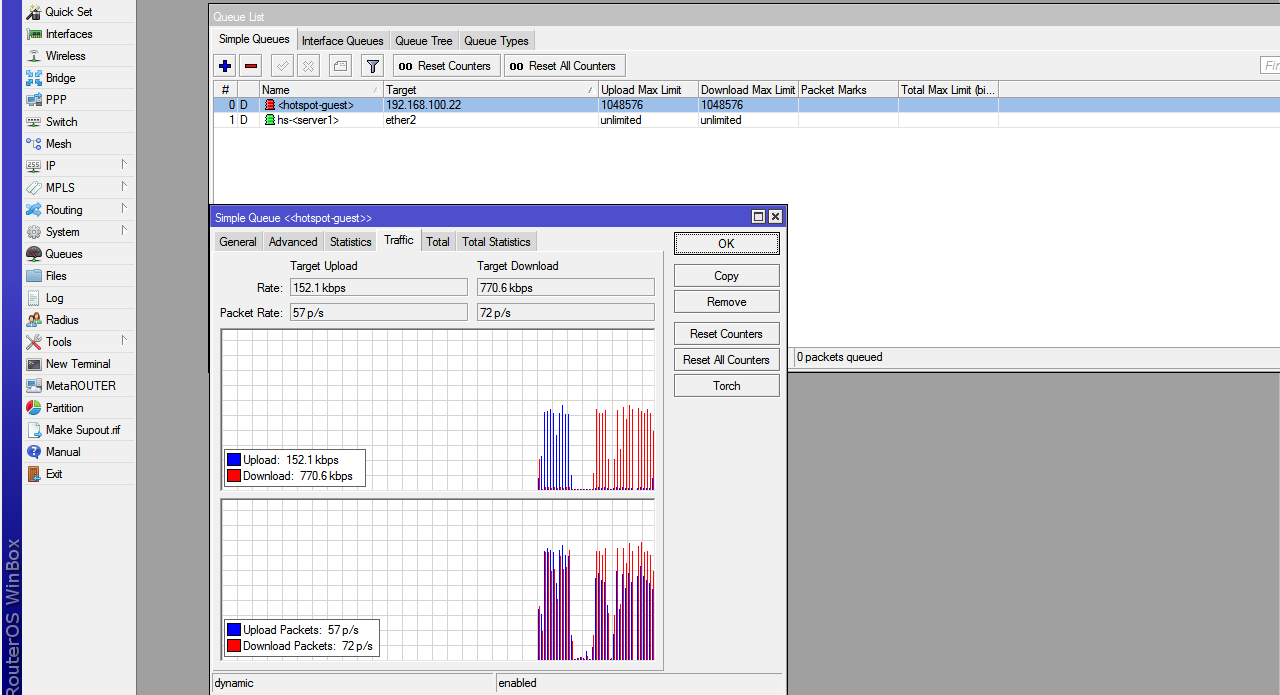The height and width of the screenshot is (695, 1280).
Task: Click the filter funnel icon
Action: click(372, 66)
